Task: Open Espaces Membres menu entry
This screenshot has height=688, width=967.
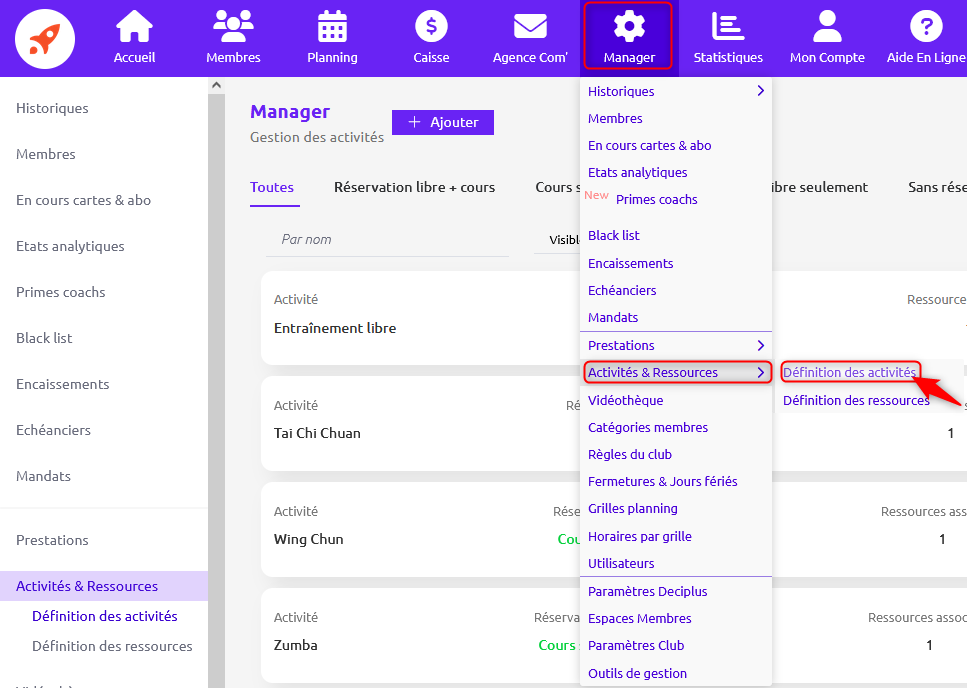Action: click(640, 618)
